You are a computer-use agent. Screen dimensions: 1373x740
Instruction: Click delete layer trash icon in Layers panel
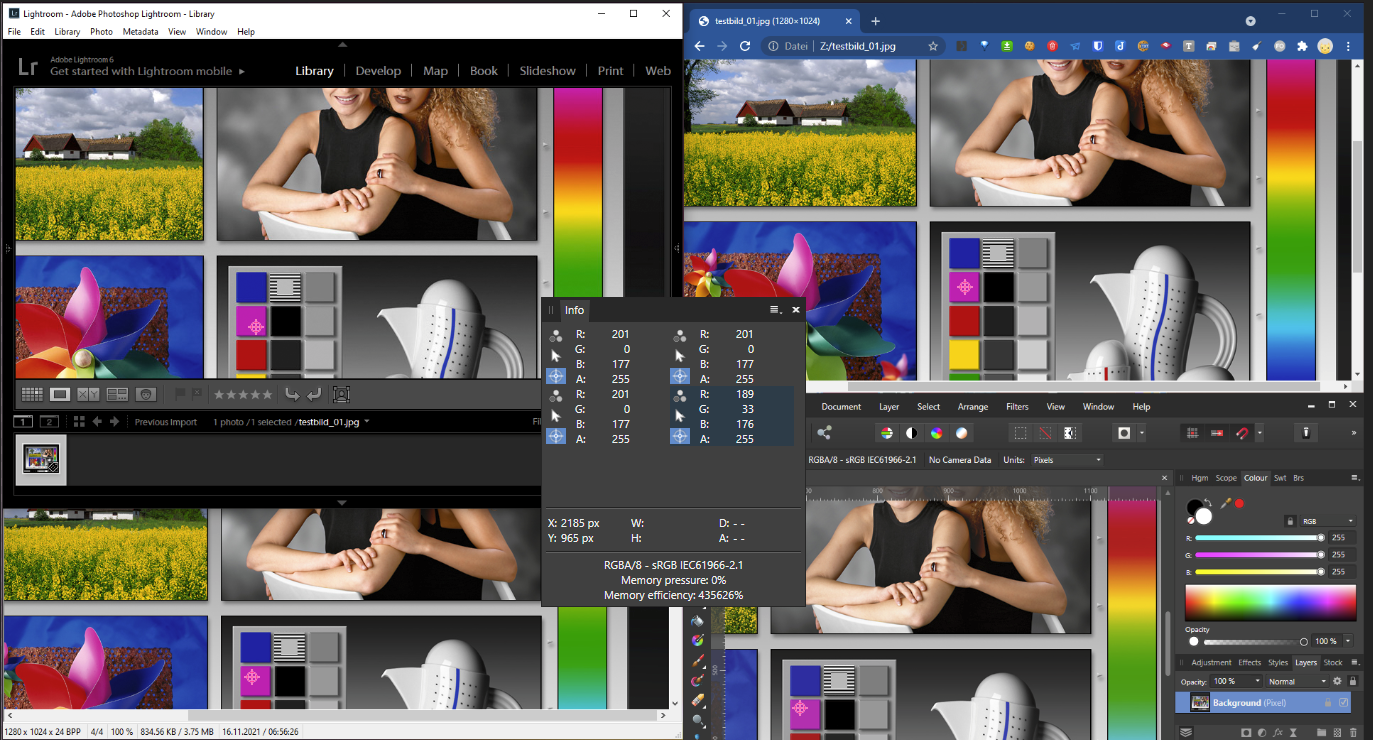coord(1353,733)
